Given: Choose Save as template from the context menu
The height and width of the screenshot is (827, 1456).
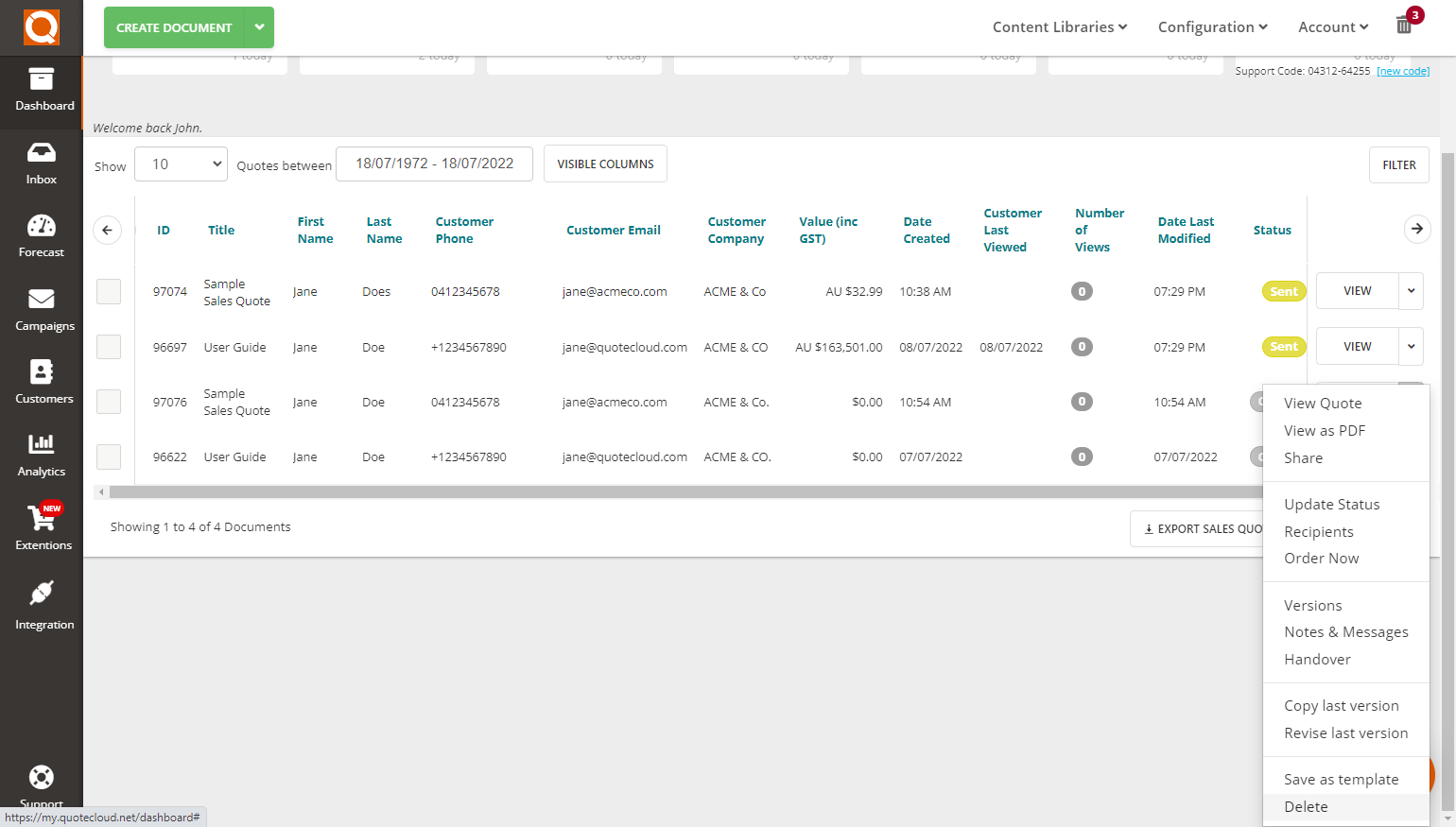Looking at the screenshot, I should point(1341,779).
